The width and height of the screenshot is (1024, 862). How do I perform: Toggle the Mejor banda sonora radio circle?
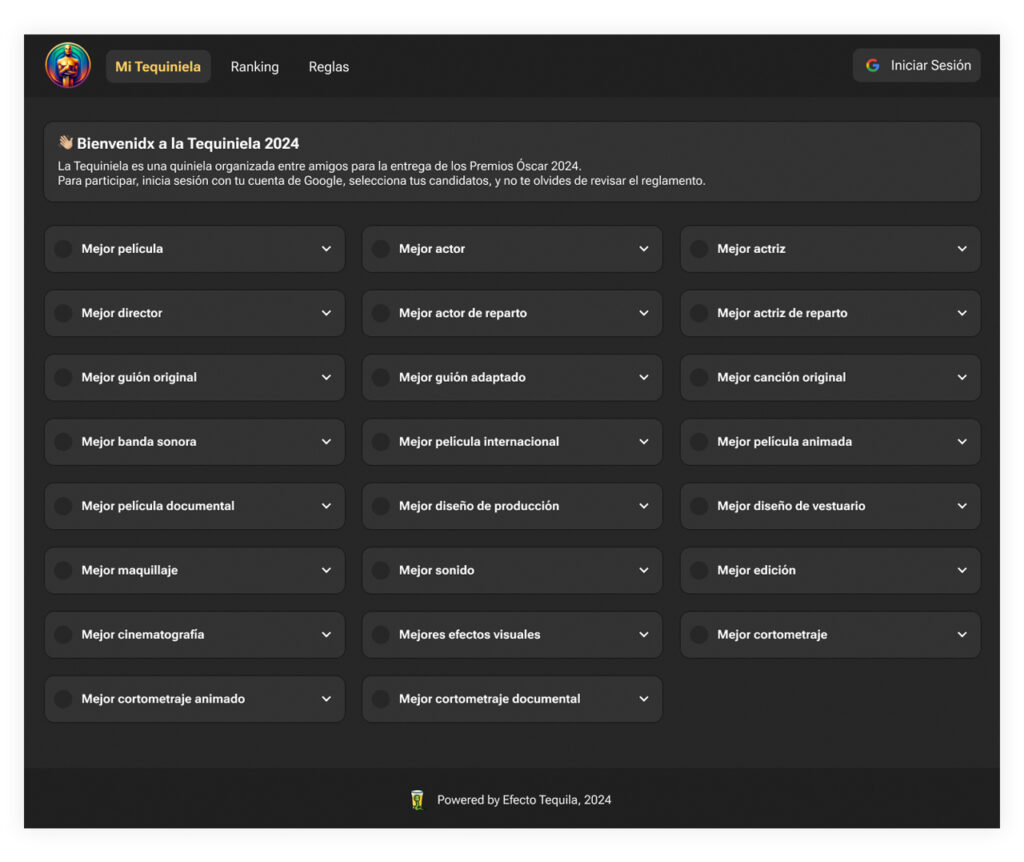point(63,442)
